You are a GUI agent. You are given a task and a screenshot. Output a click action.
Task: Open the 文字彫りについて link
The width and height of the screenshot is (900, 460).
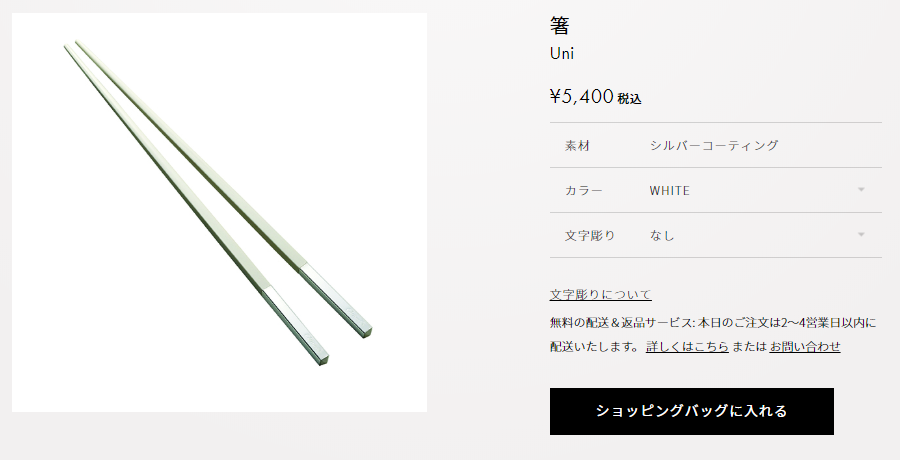coord(600,295)
